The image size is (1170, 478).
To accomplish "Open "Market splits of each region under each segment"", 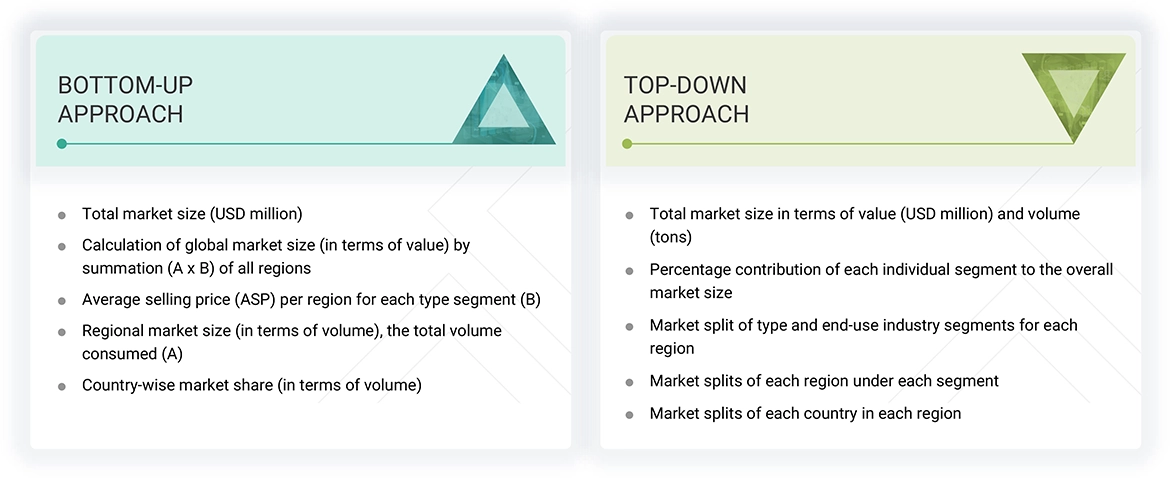I will click(x=824, y=380).
